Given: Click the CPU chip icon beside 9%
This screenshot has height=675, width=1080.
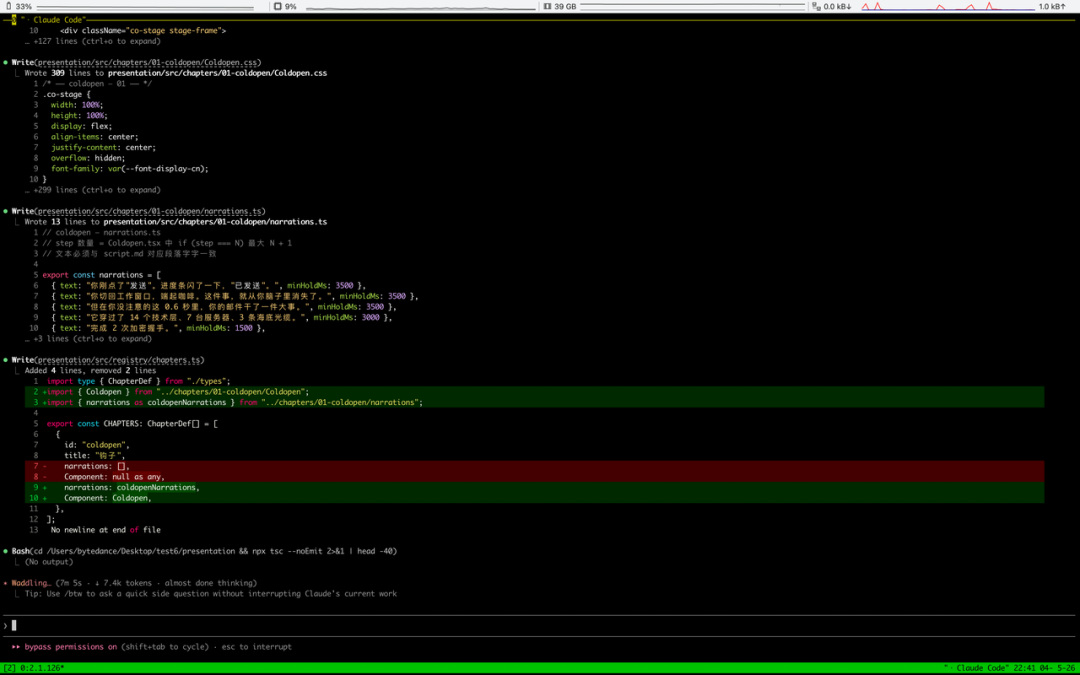Looking at the screenshot, I should [x=278, y=6].
